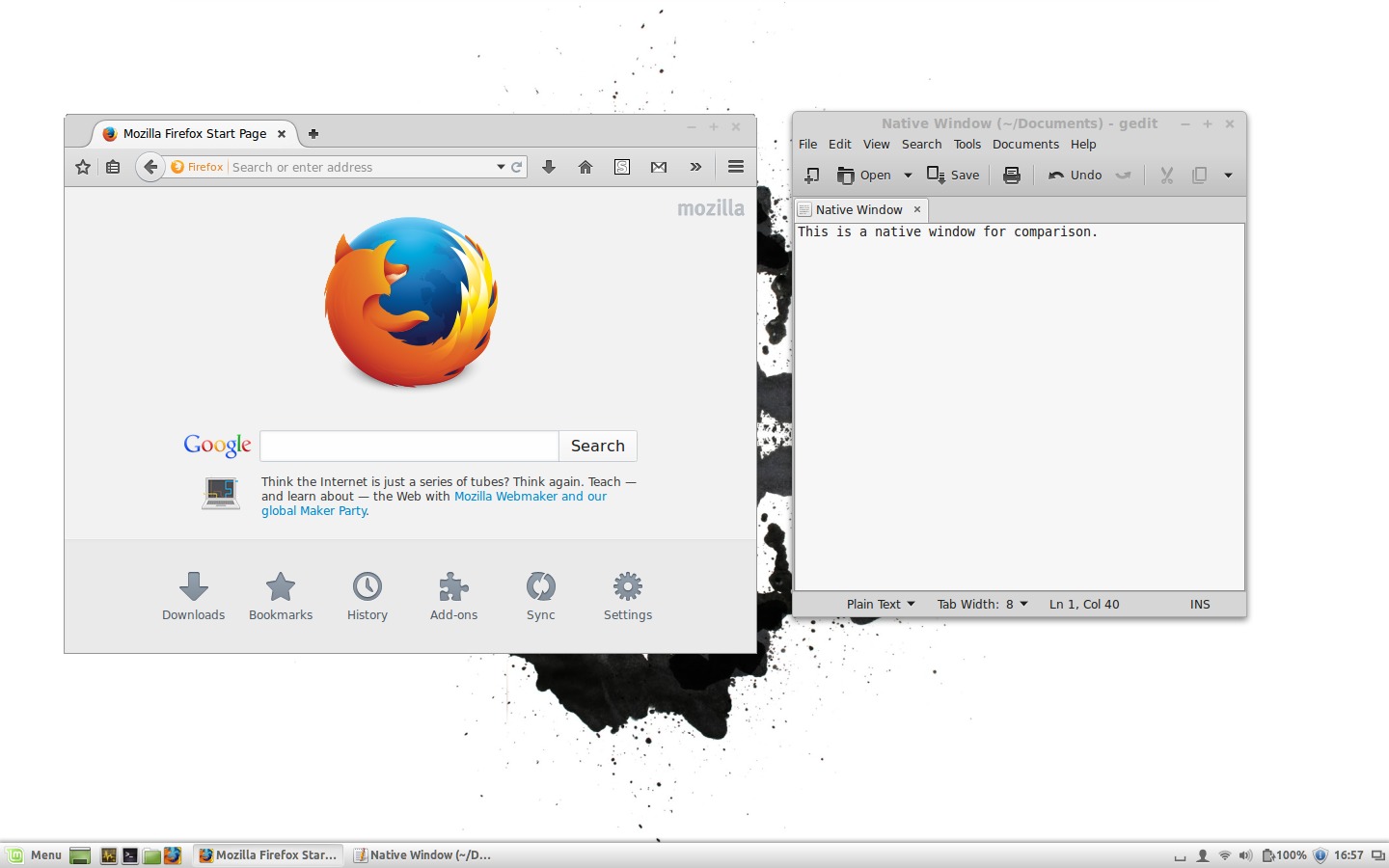Screen dimensions: 1389x868
Task: Click the Firefox identity icon in address bar
Action: click(197, 167)
